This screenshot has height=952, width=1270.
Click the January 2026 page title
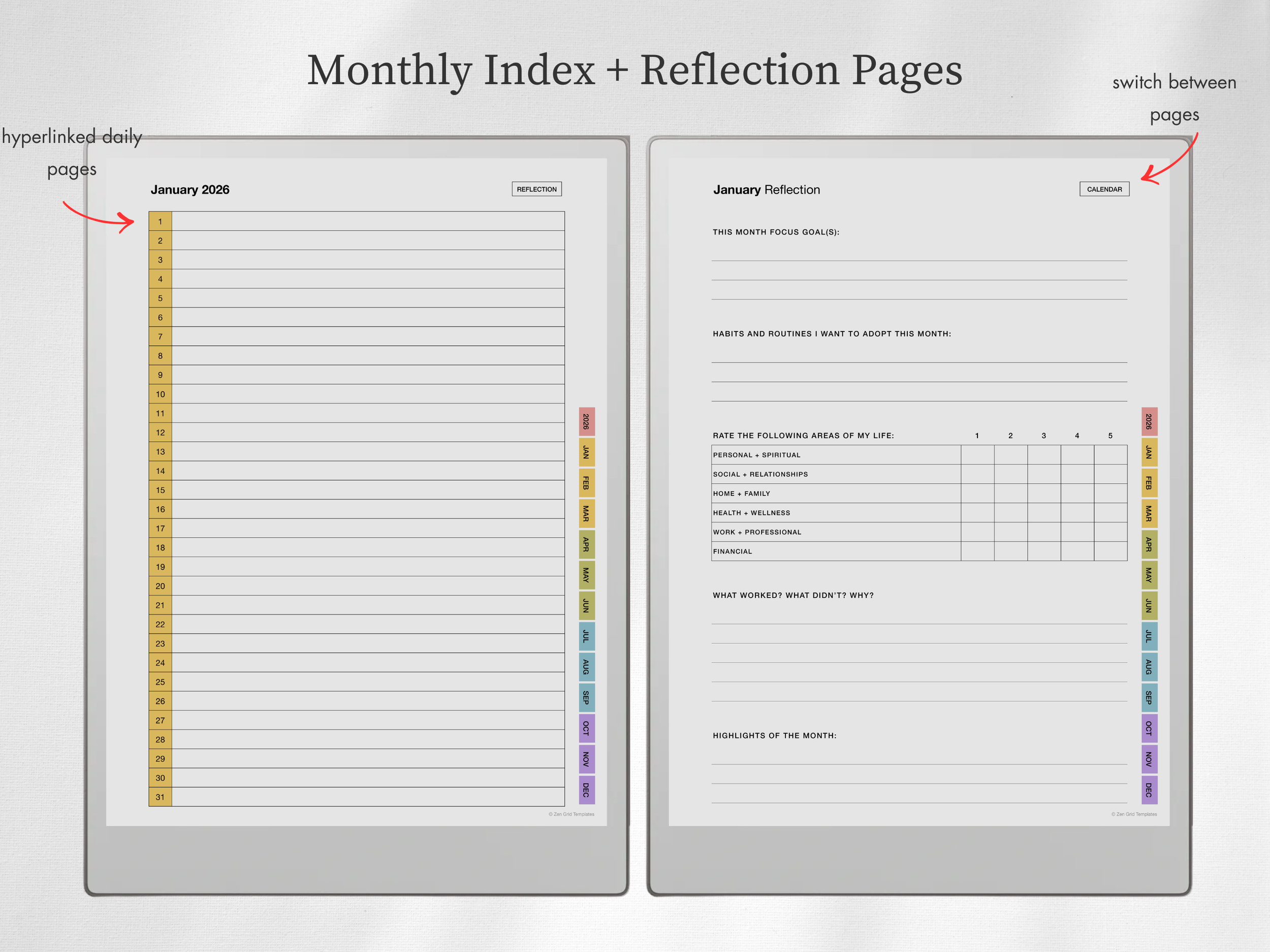pos(190,190)
